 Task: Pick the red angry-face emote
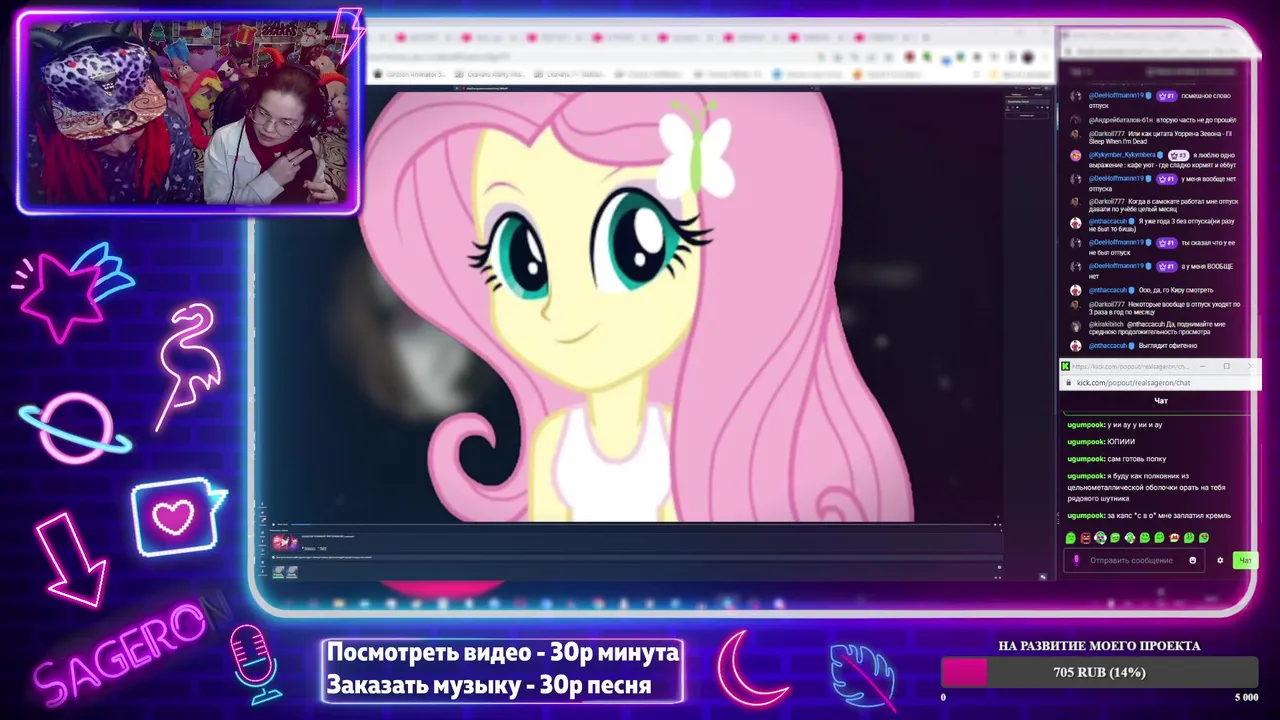(x=1086, y=538)
